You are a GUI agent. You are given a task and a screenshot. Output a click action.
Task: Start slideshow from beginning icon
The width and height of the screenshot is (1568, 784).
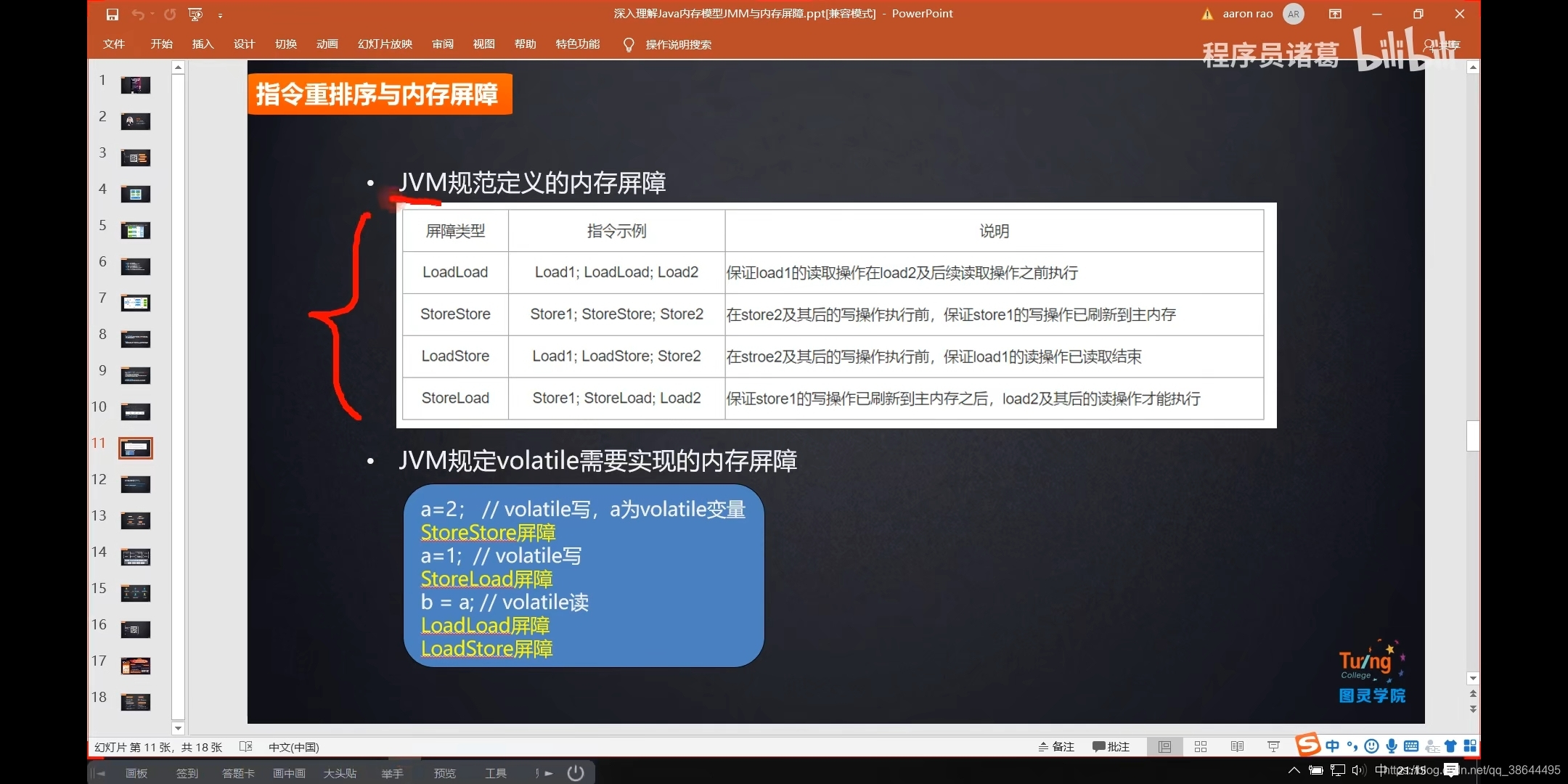[195, 14]
